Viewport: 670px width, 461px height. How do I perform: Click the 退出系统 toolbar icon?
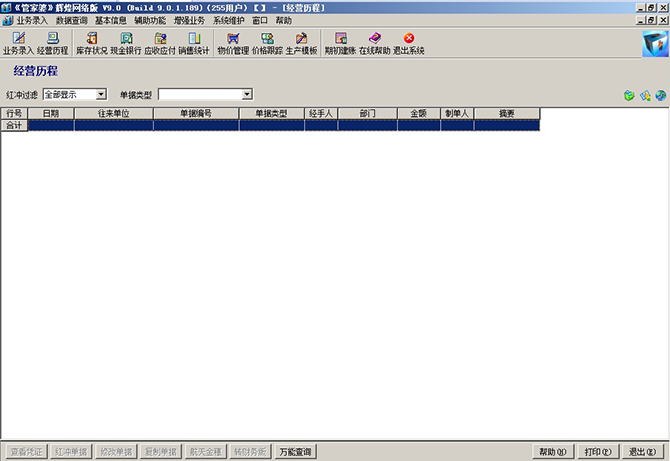[x=408, y=43]
